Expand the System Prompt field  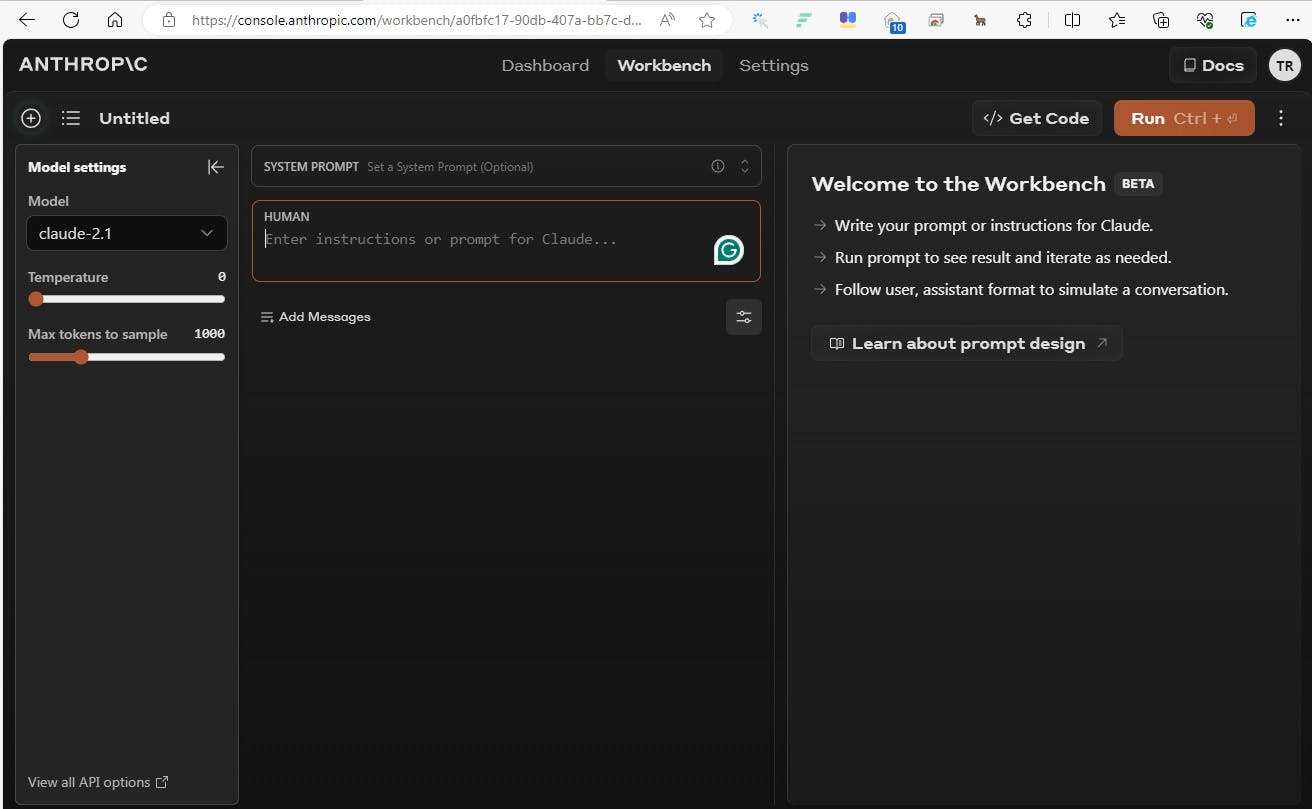(745, 167)
